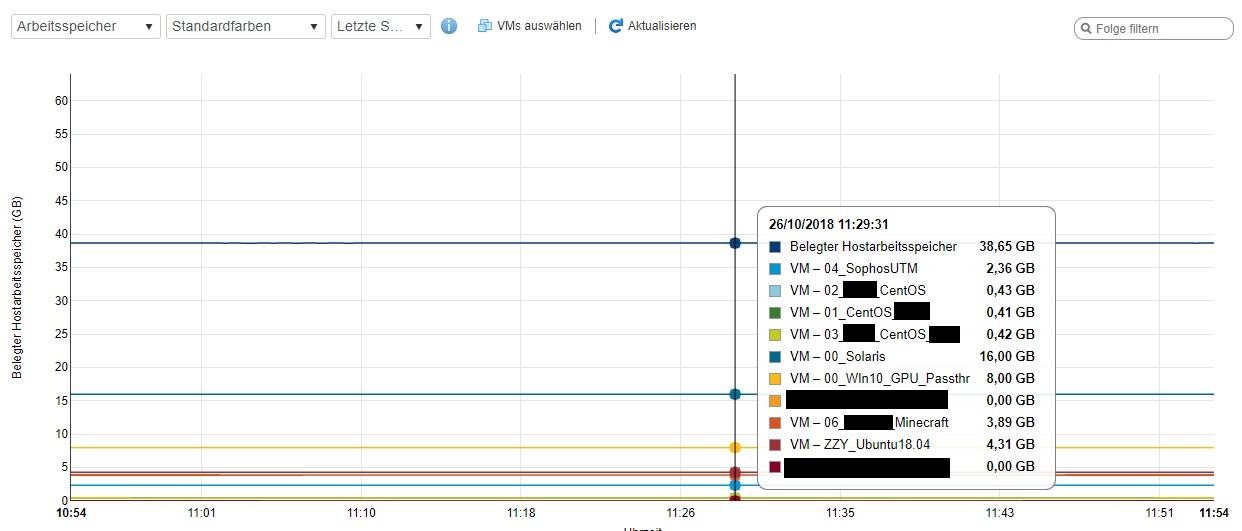Open the Arbeitsspeicher metric dropdown

[86, 26]
